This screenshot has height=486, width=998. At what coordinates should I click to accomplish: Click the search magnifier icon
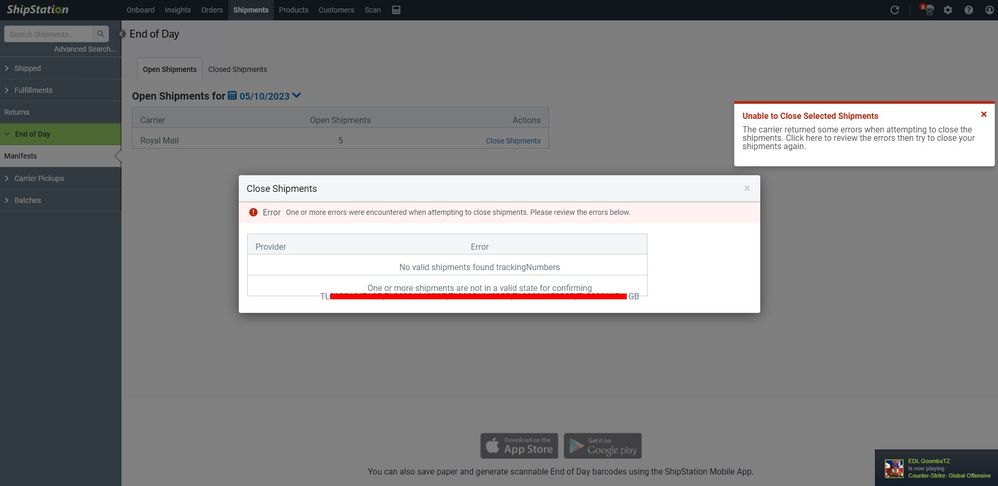click(x=102, y=34)
